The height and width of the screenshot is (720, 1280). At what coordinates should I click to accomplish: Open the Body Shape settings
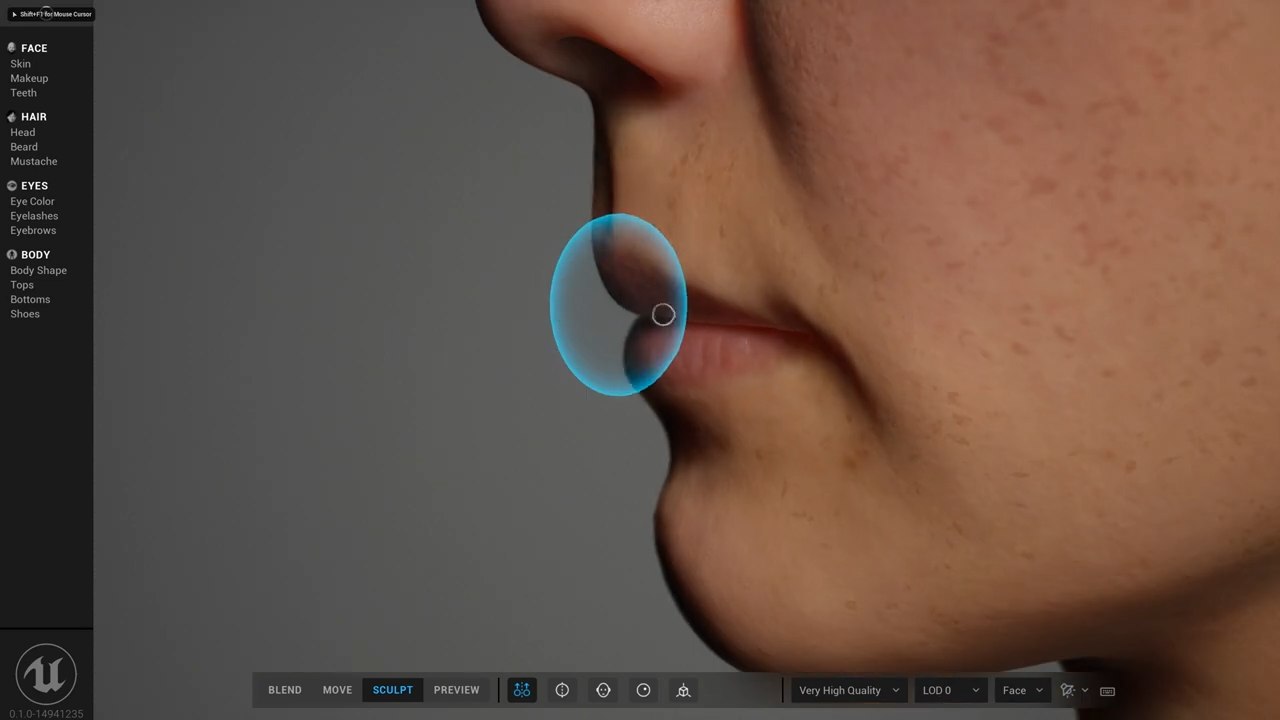click(x=38, y=270)
